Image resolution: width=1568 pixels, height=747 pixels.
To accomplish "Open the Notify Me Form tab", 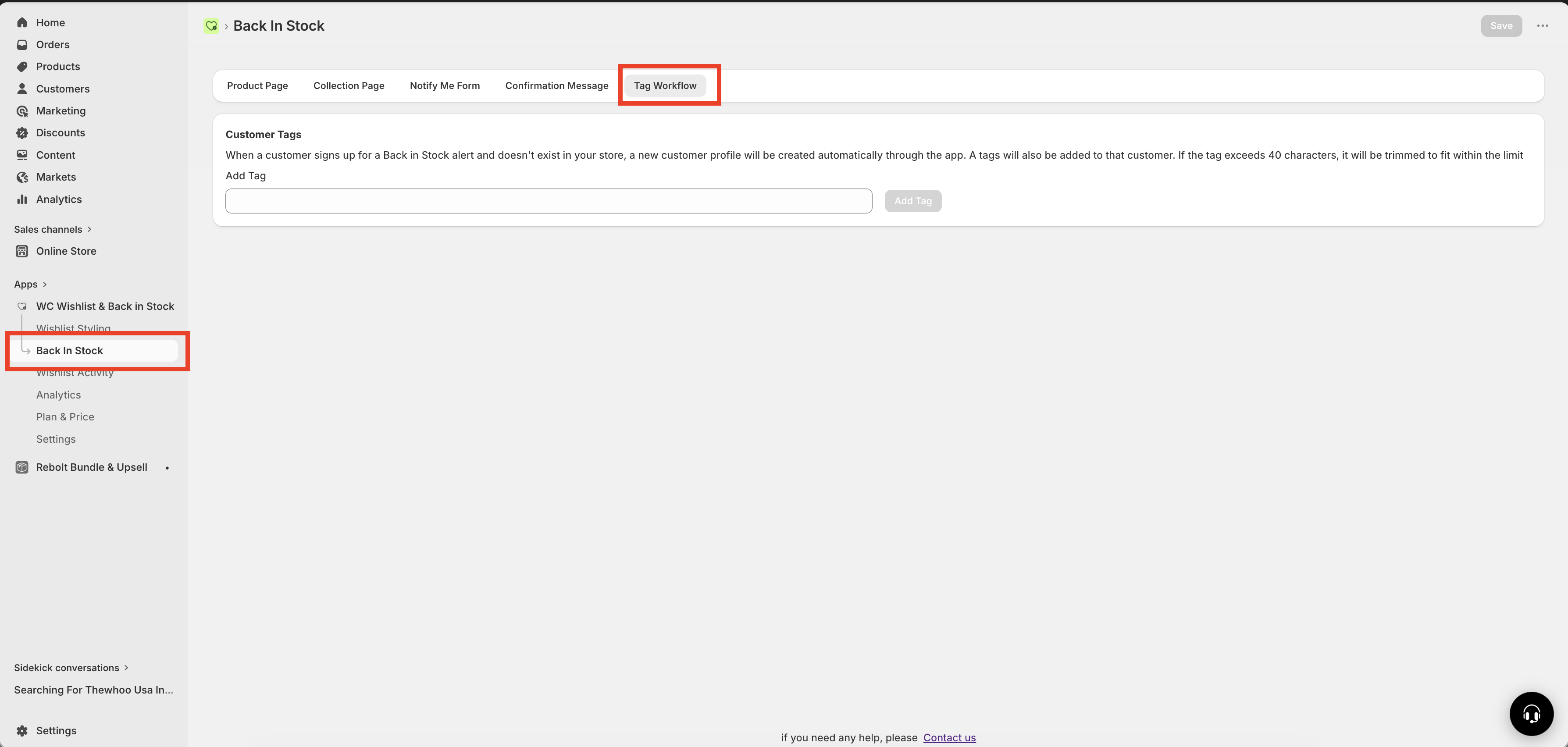I will click(x=445, y=86).
